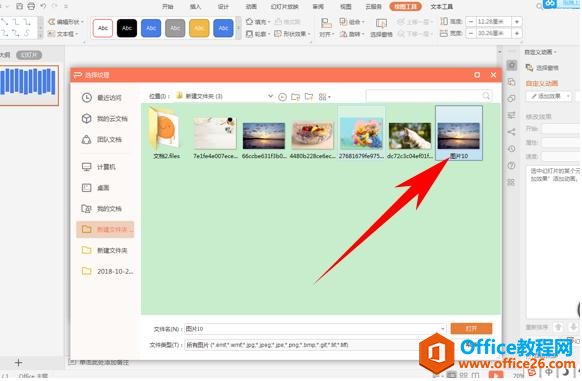Select sunset image 66ccbe631f3b0...
582x381 pixels.
264,140
